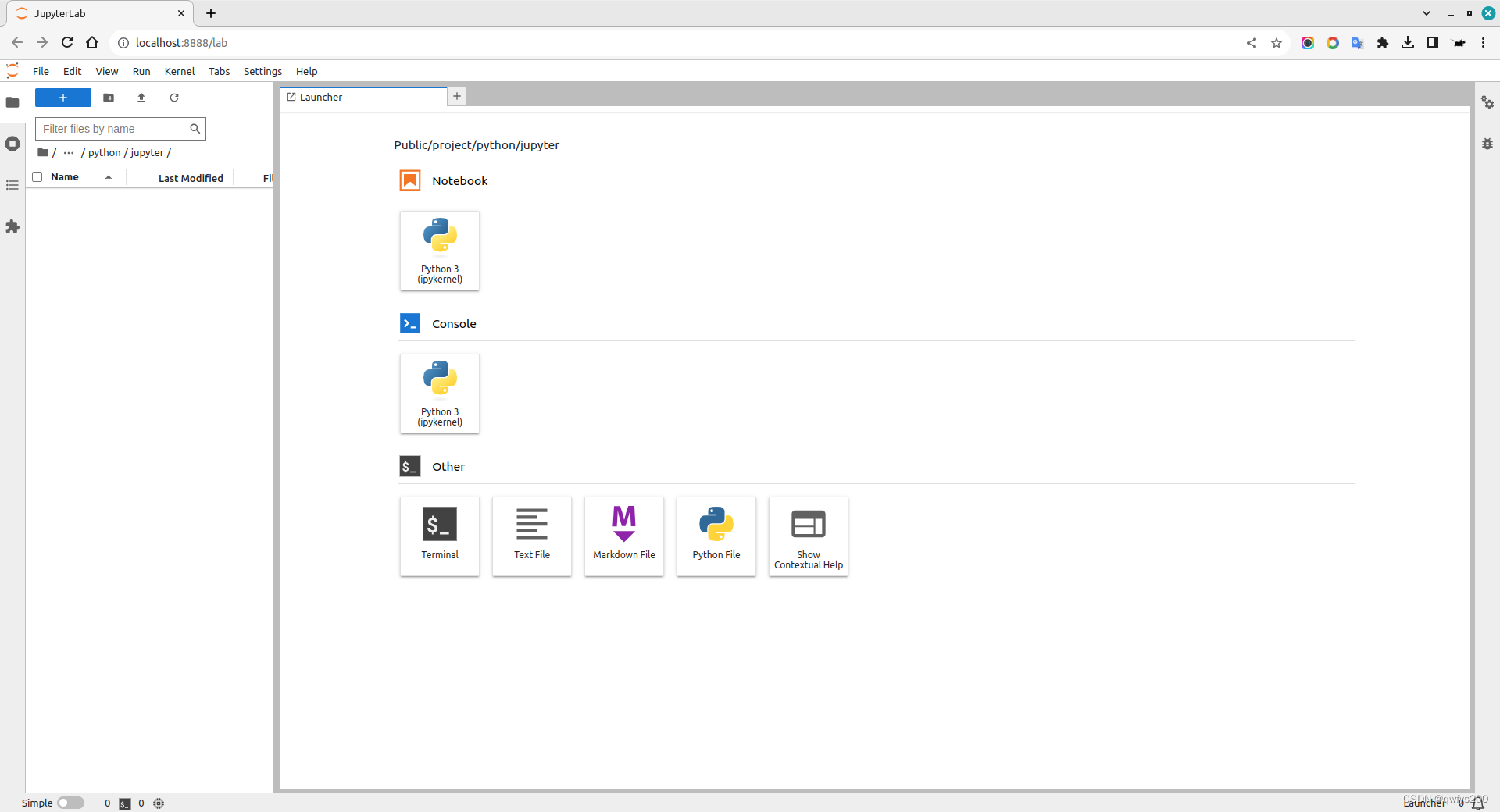Launch a Python 3 console
This screenshot has width=1500, height=812.
pos(440,394)
